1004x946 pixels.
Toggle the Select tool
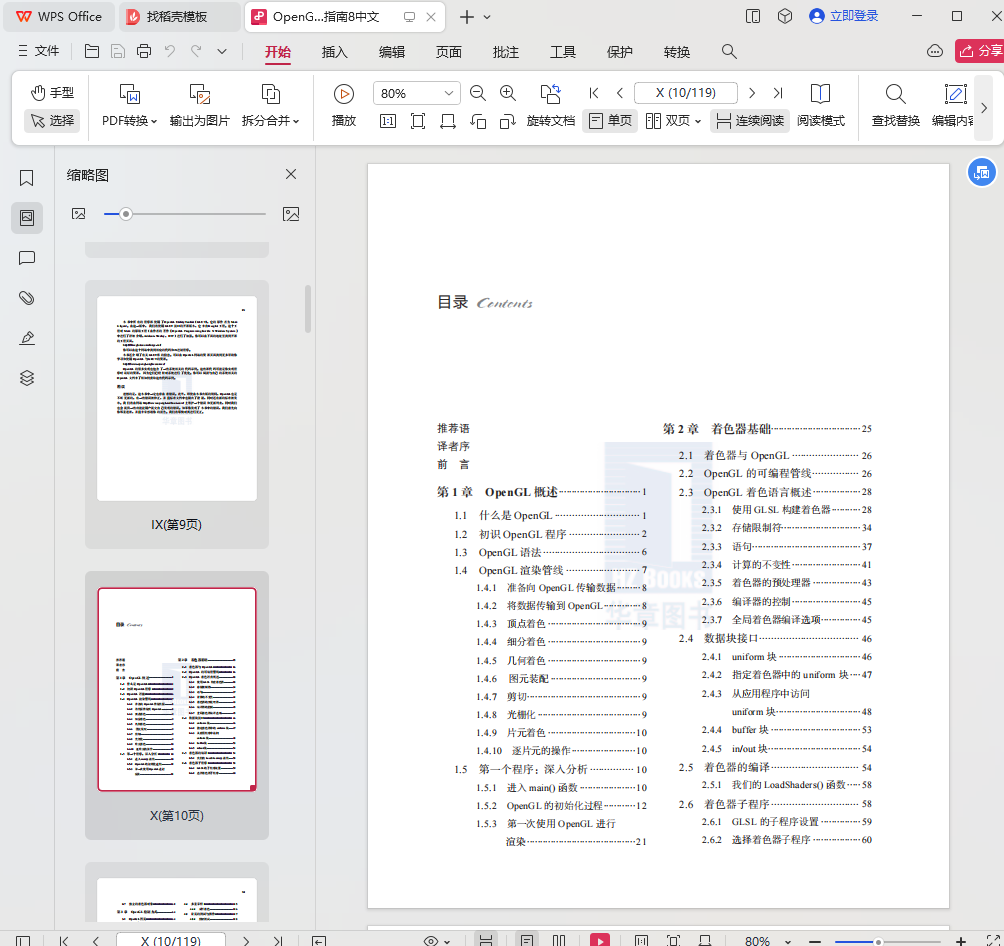point(52,121)
